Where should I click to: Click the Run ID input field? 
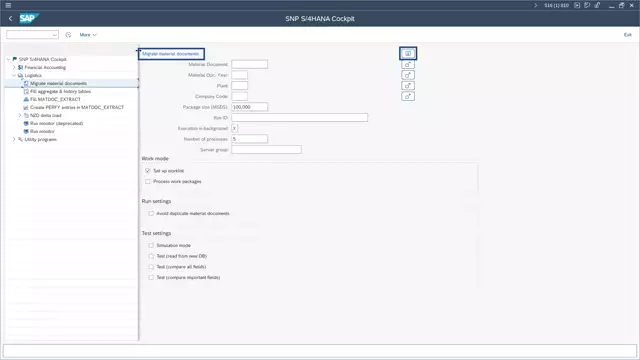point(300,118)
